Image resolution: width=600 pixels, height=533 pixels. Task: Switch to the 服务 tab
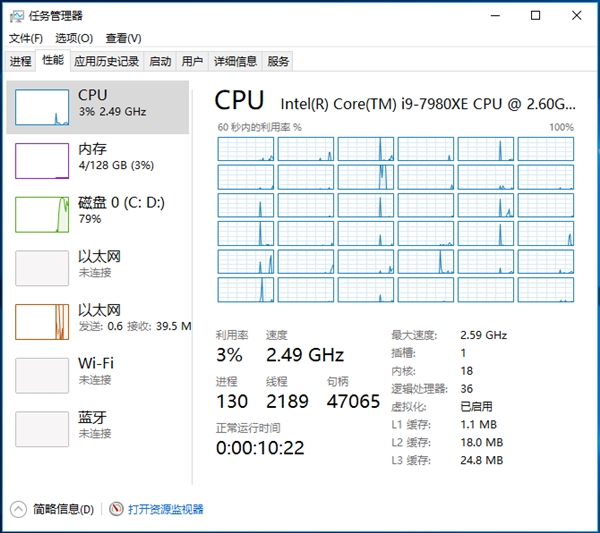(278, 61)
